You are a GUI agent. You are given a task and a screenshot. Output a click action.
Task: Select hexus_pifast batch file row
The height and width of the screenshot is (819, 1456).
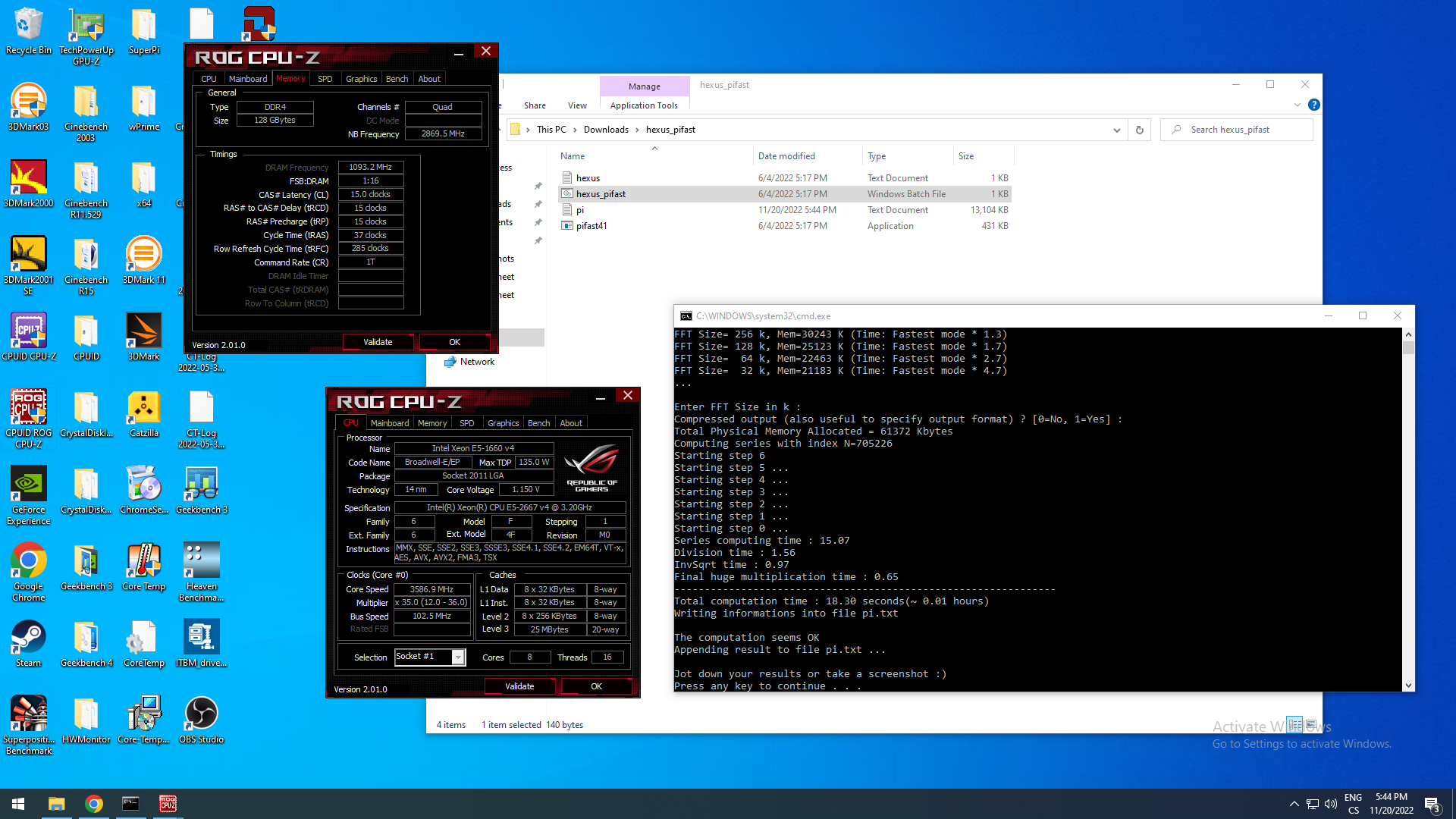click(x=784, y=194)
